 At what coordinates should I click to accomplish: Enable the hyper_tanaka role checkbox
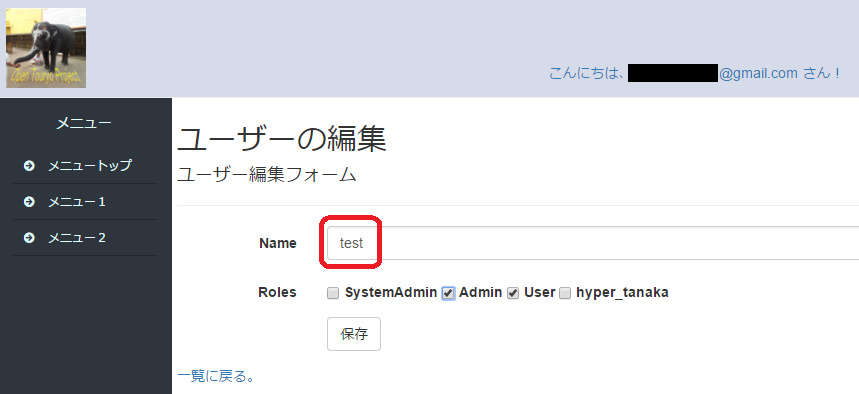coord(565,293)
